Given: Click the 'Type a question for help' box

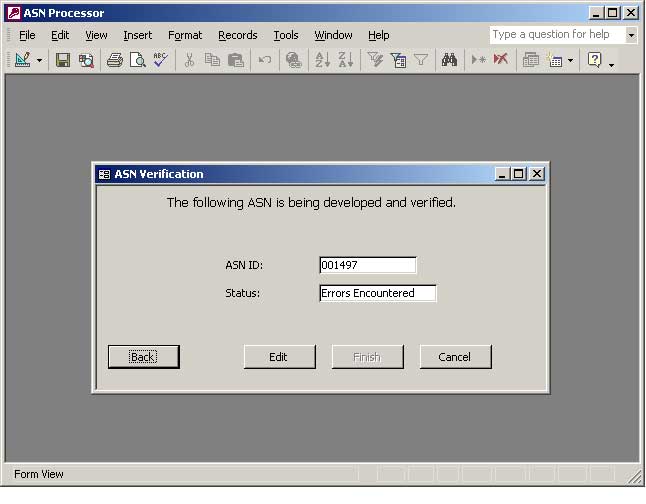Looking at the screenshot, I should coord(557,35).
